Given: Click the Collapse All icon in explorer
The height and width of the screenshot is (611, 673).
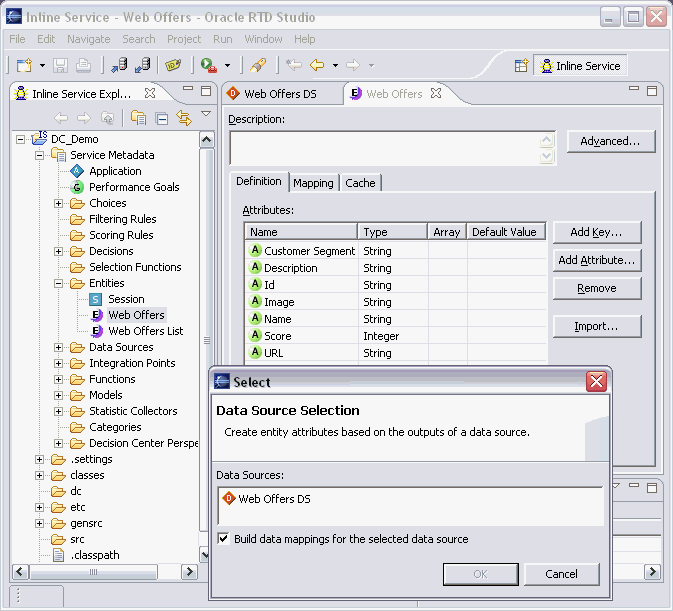Looking at the screenshot, I should point(162,118).
